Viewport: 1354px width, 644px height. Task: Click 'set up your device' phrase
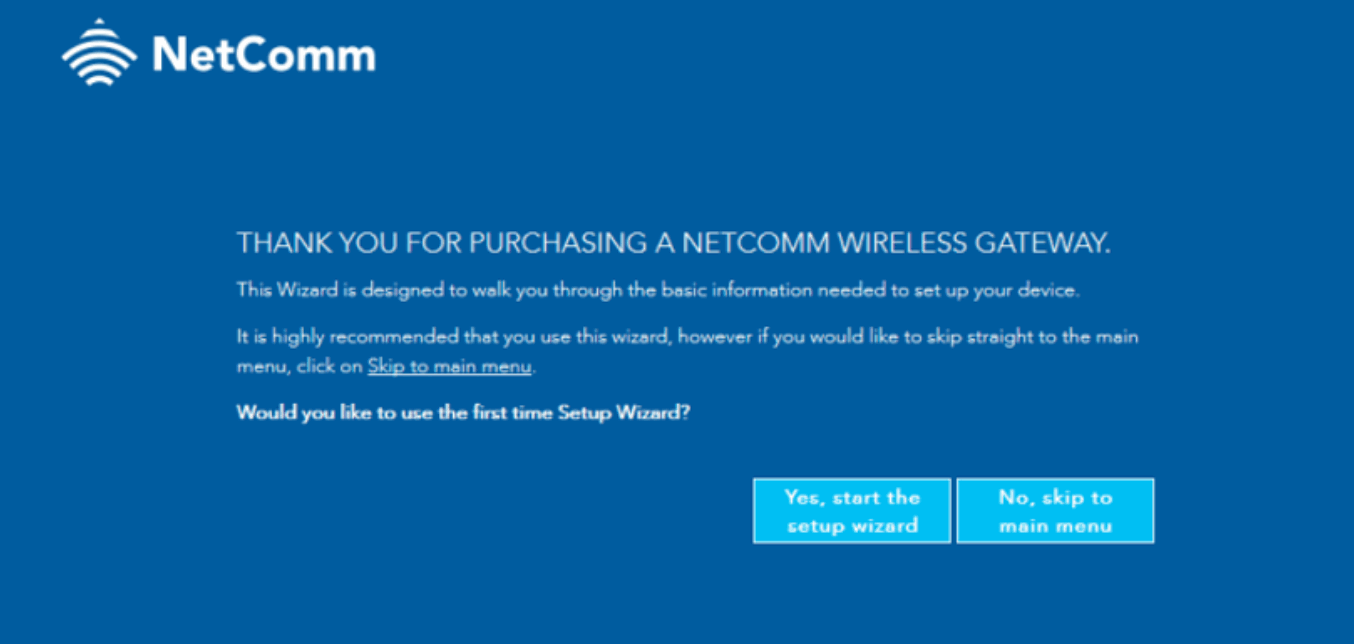click(1004, 291)
